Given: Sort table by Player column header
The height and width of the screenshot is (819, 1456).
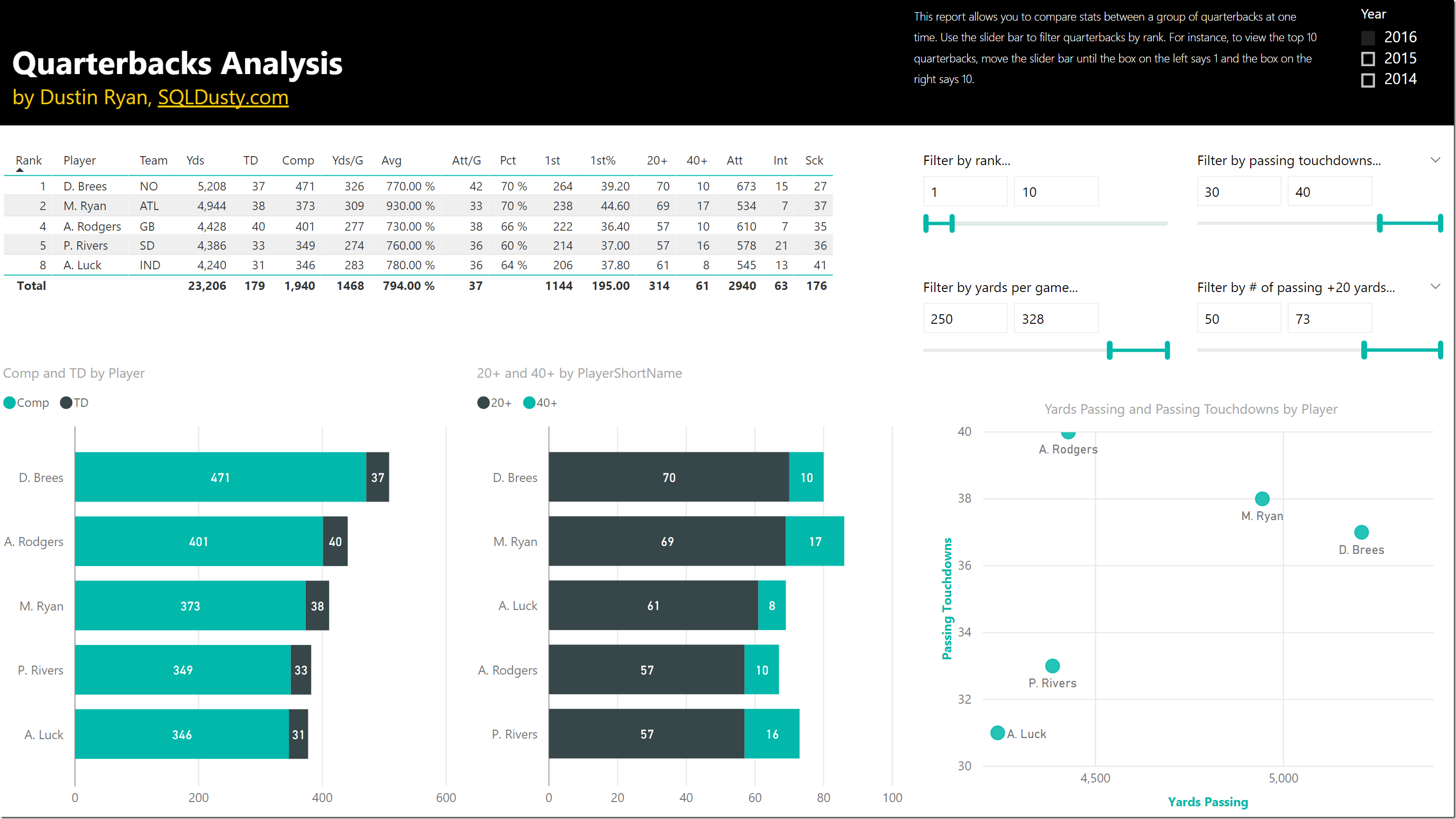Looking at the screenshot, I should click(79, 160).
